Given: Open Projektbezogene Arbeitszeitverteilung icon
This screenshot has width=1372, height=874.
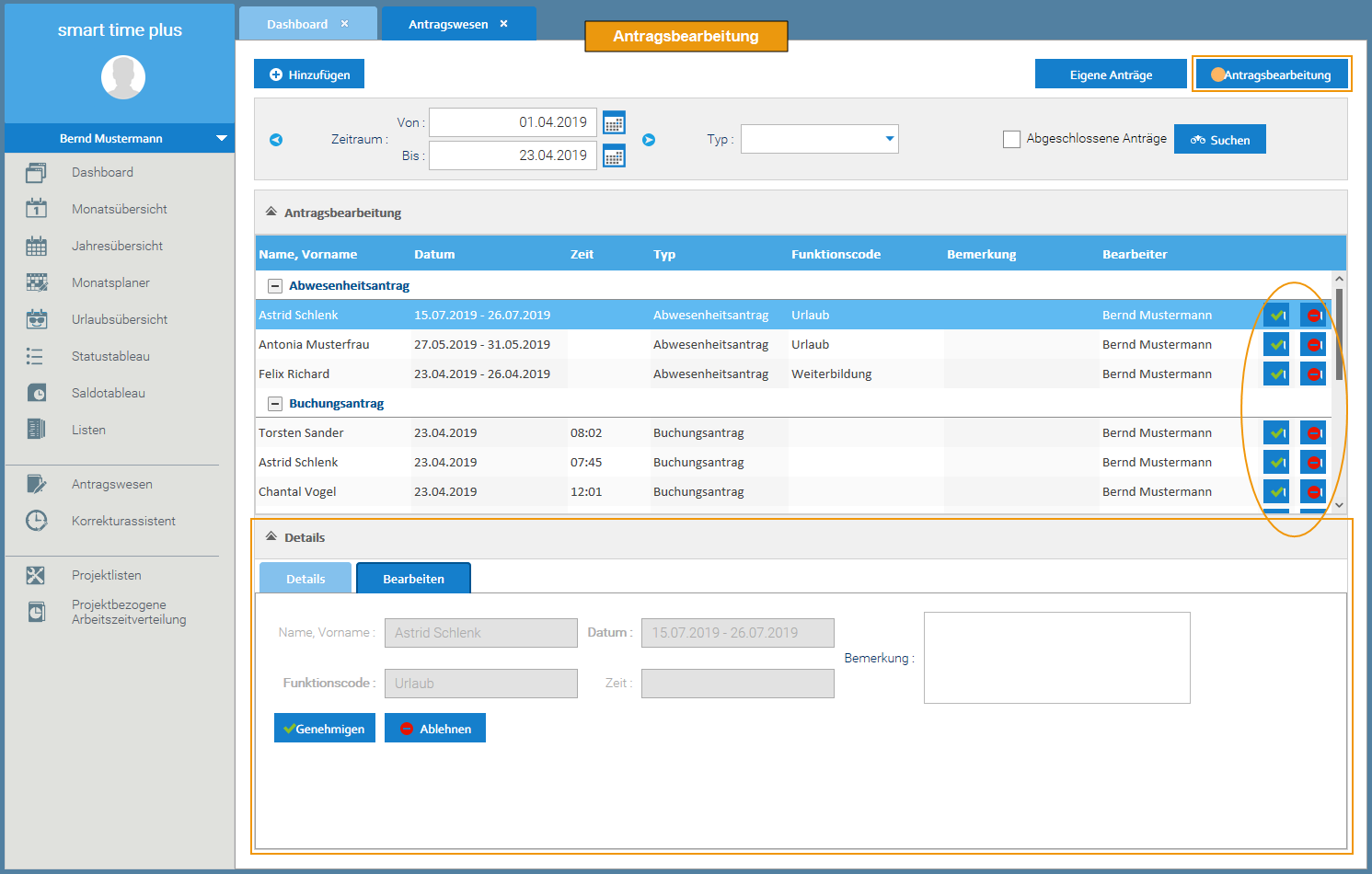Looking at the screenshot, I should click(x=36, y=612).
